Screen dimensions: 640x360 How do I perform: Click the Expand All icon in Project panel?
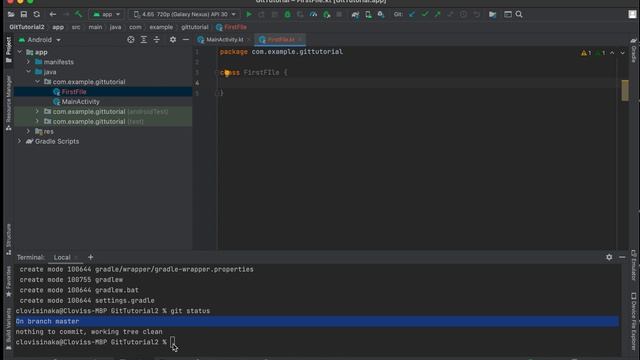click(x=144, y=40)
